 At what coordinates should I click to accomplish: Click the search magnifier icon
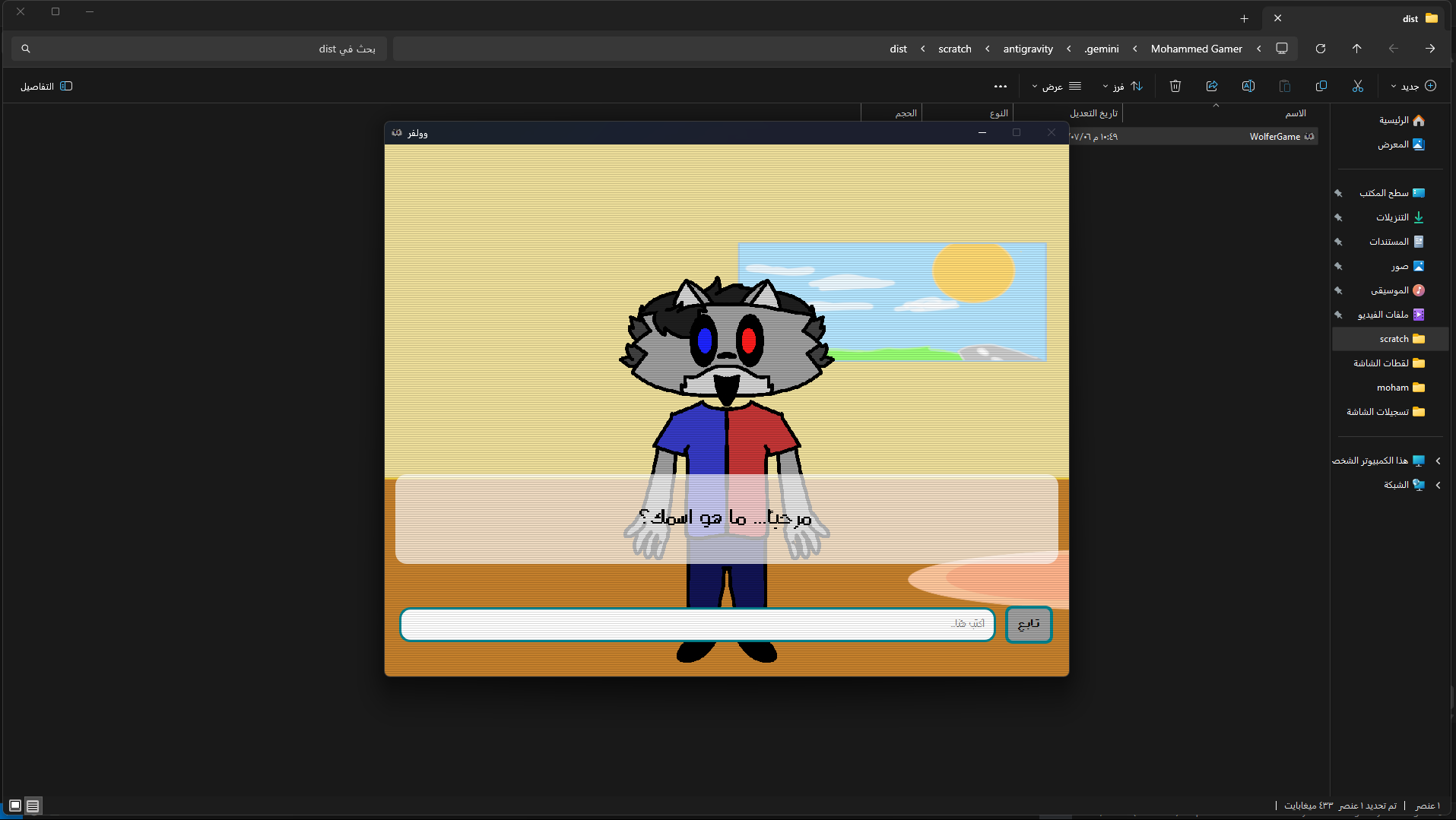click(x=26, y=49)
